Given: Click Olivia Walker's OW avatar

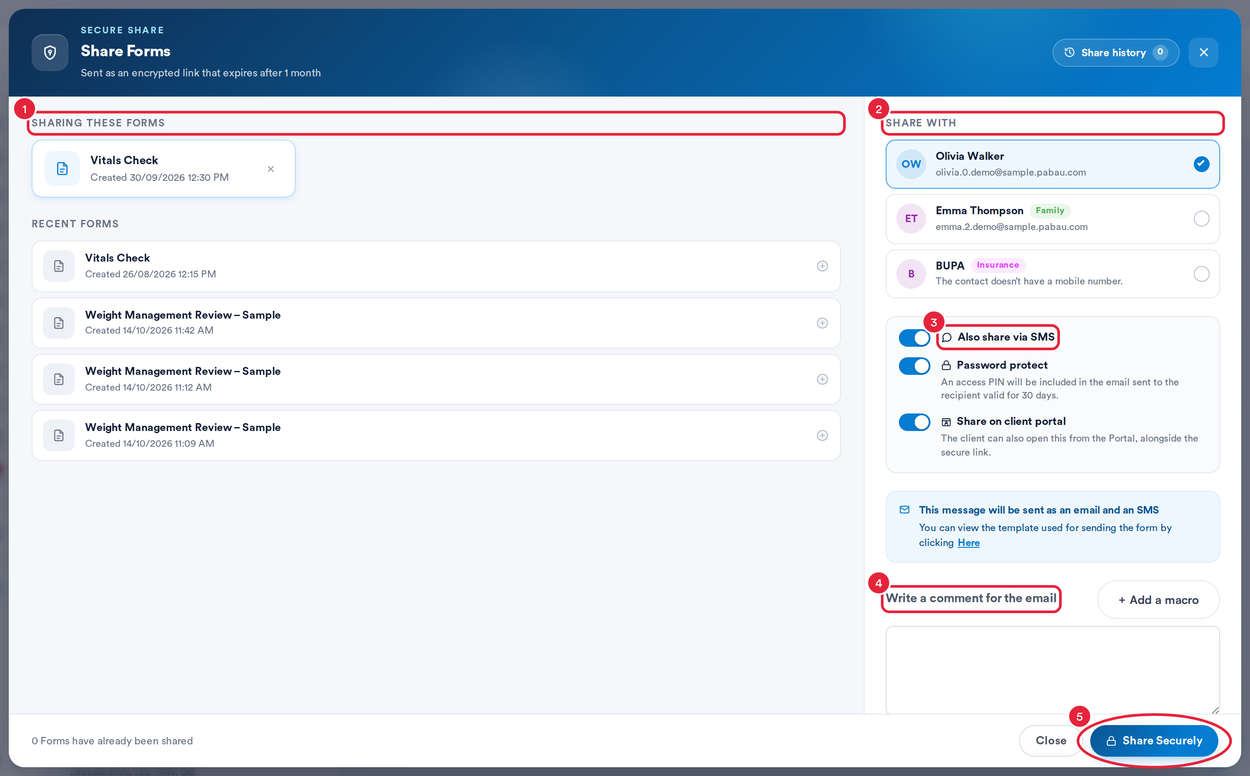Looking at the screenshot, I should tap(911, 164).
